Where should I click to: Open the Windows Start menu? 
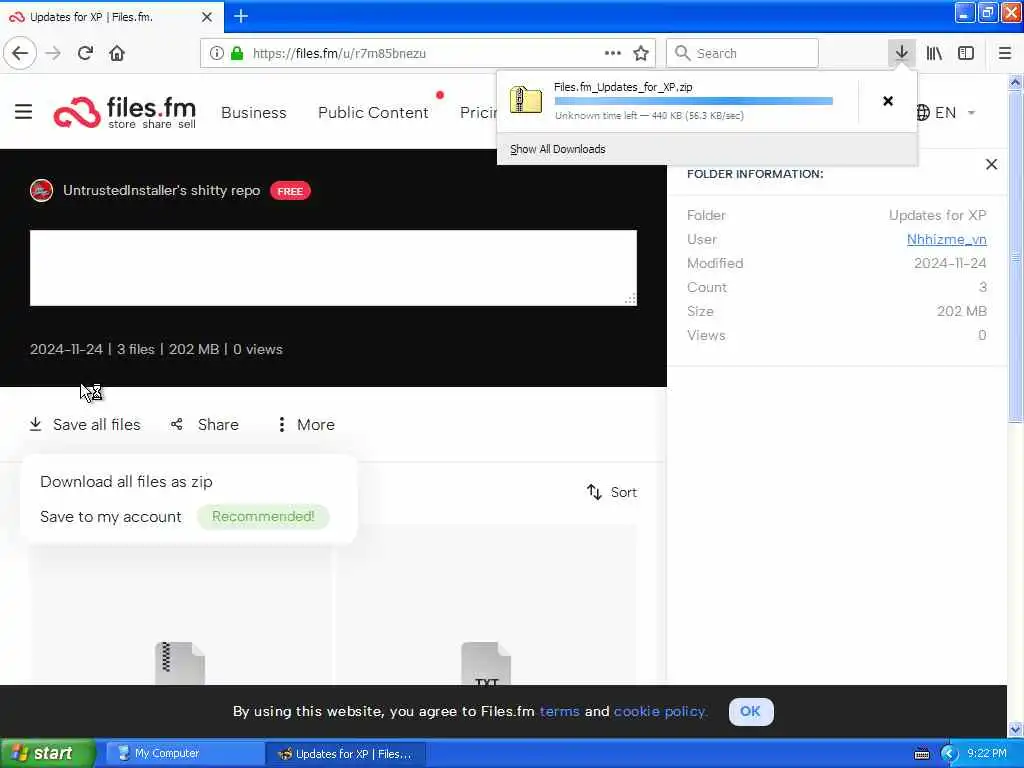click(48, 753)
